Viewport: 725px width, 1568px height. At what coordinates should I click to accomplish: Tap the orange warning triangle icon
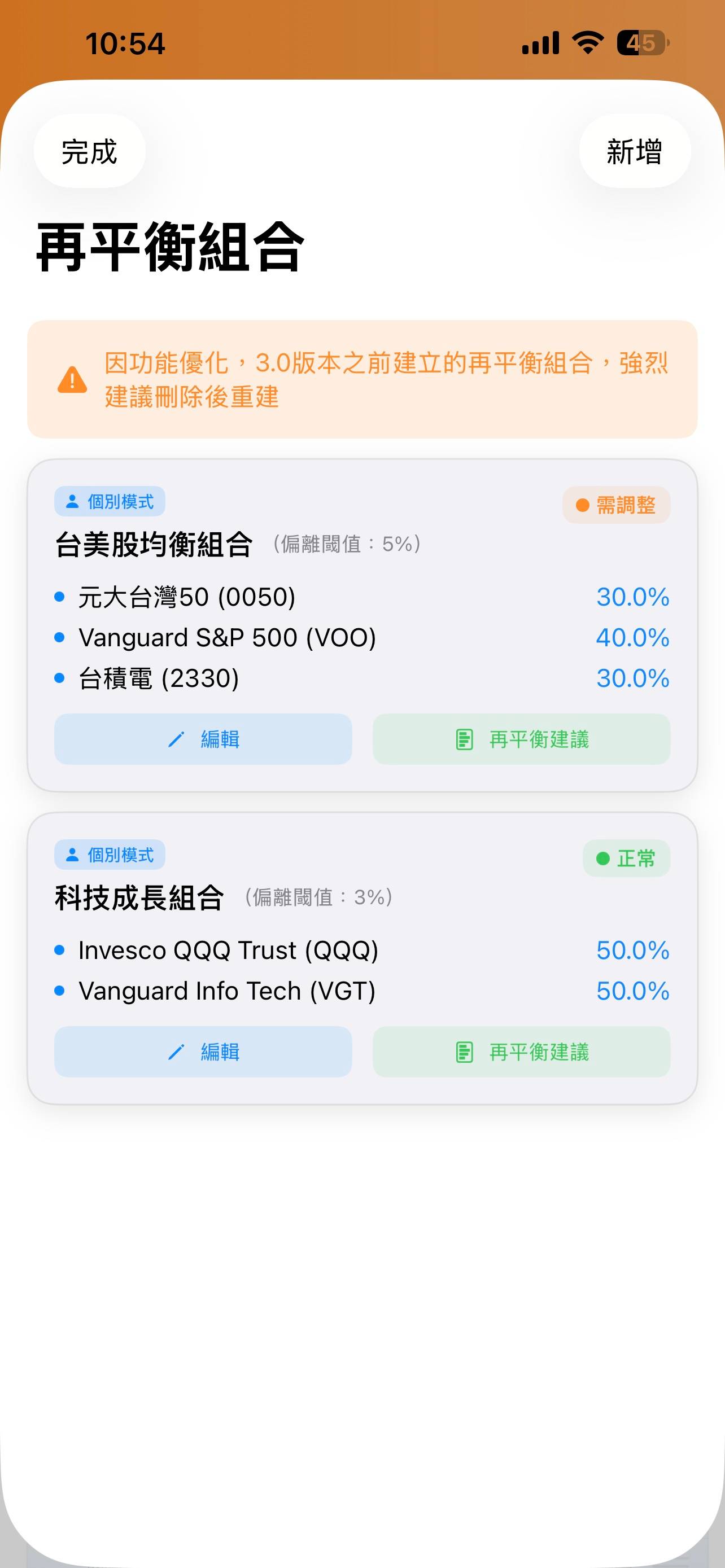tap(72, 380)
